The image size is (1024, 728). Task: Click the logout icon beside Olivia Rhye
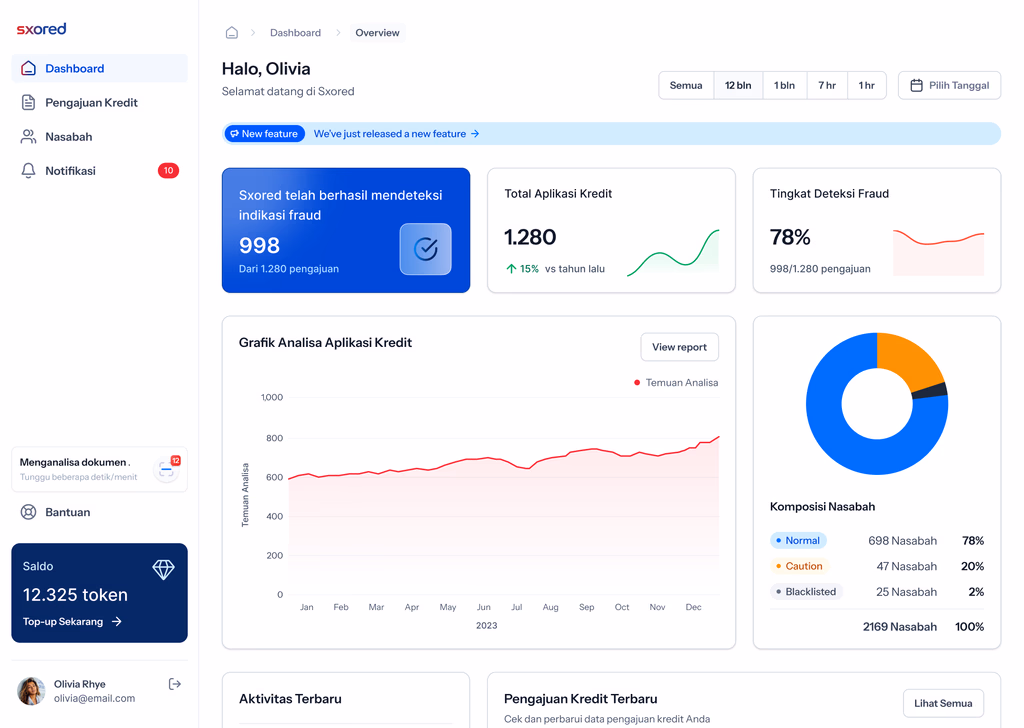pos(175,684)
